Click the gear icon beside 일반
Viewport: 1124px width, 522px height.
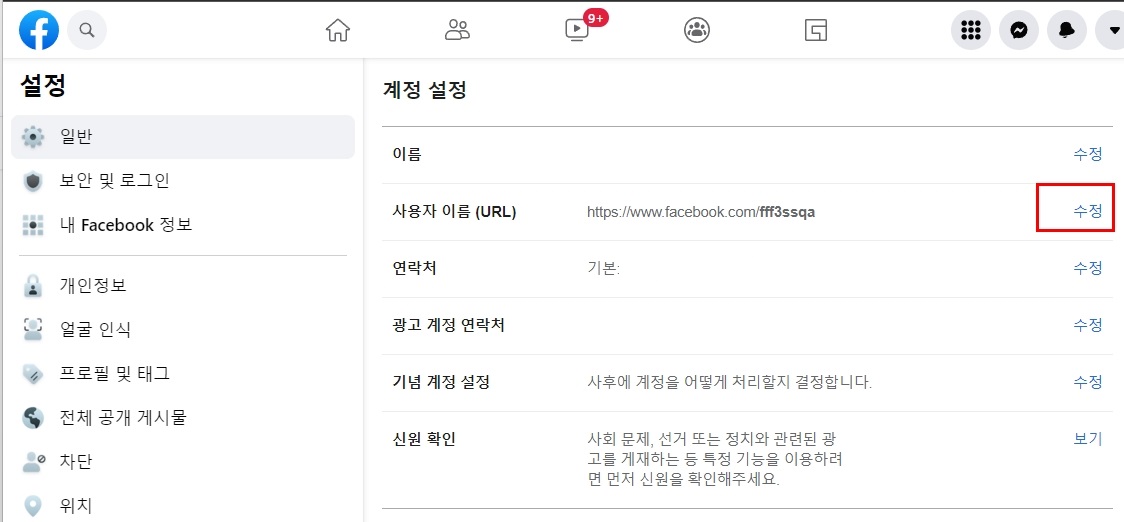click(x=33, y=137)
